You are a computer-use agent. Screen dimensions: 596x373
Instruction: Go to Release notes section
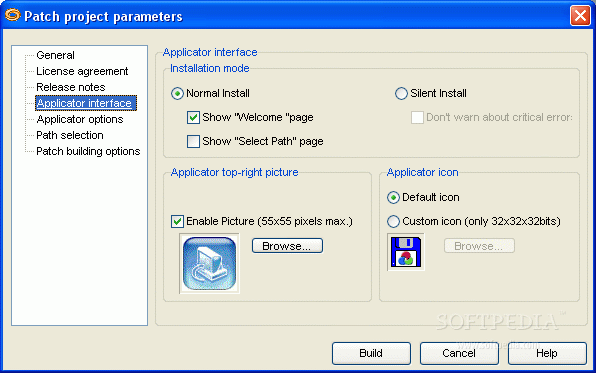pyautogui.click(x=71, y=87)
